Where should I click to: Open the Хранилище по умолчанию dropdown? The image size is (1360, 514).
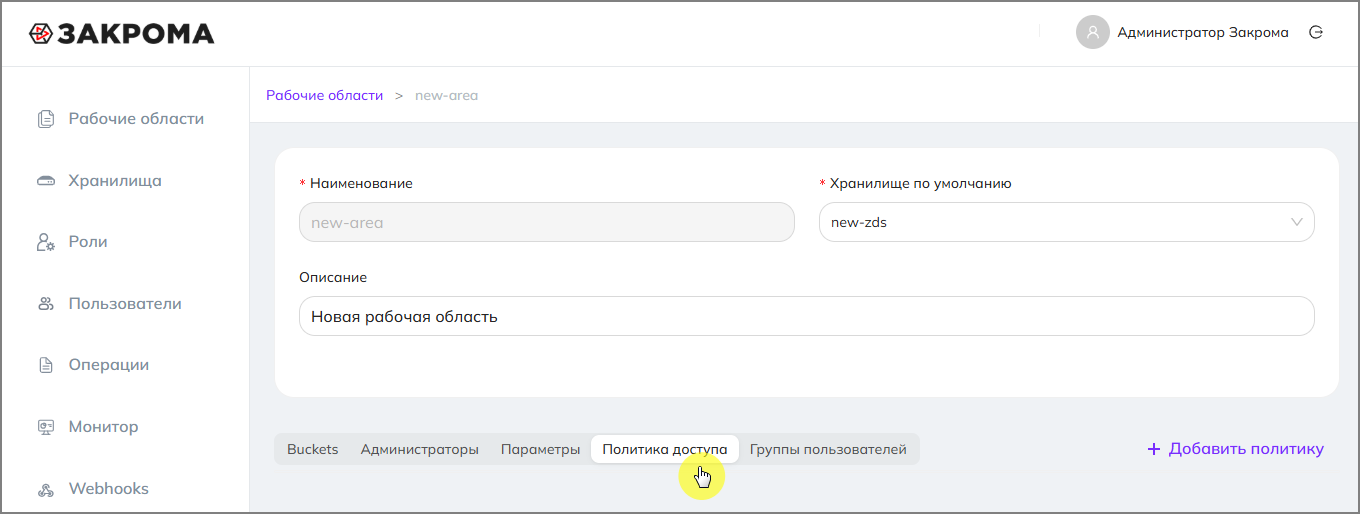pyautogui.click(x=1066, y=222)
